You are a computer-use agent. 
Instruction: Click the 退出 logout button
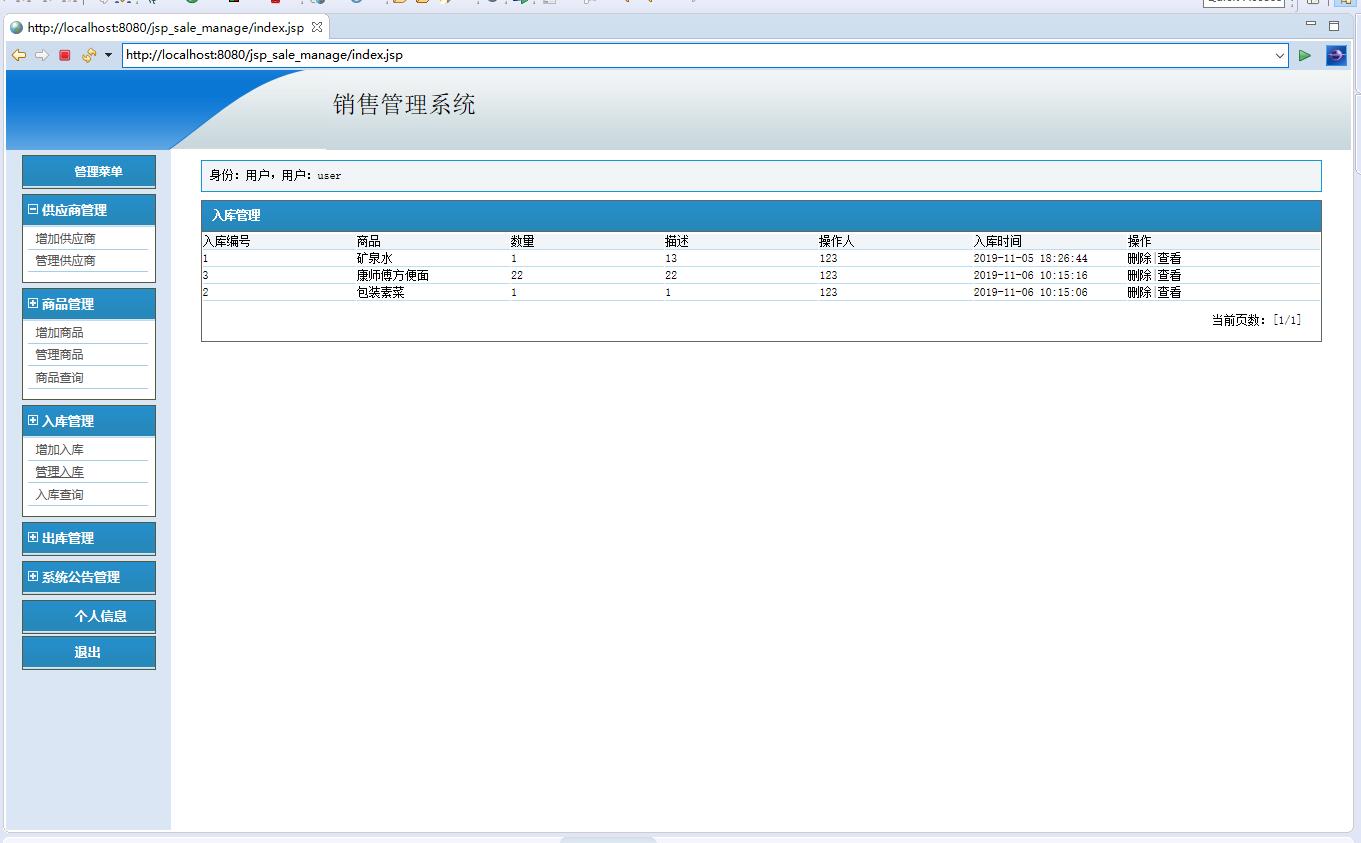click(88, 651)
